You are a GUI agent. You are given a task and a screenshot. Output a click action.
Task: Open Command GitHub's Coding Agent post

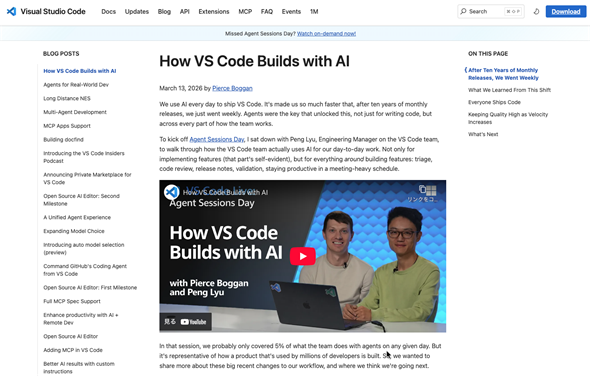pos(85,270)
